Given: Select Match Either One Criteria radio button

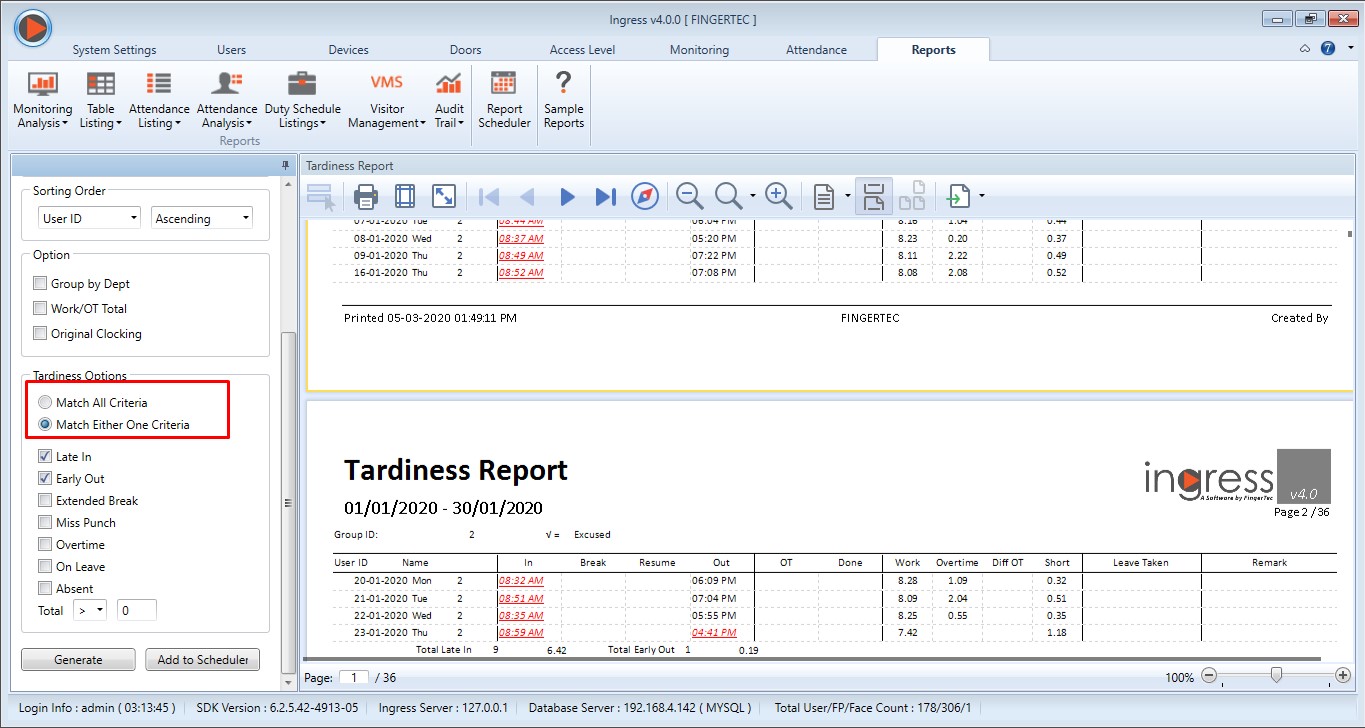Looking at the screenshot, I should tap(45, 425).
